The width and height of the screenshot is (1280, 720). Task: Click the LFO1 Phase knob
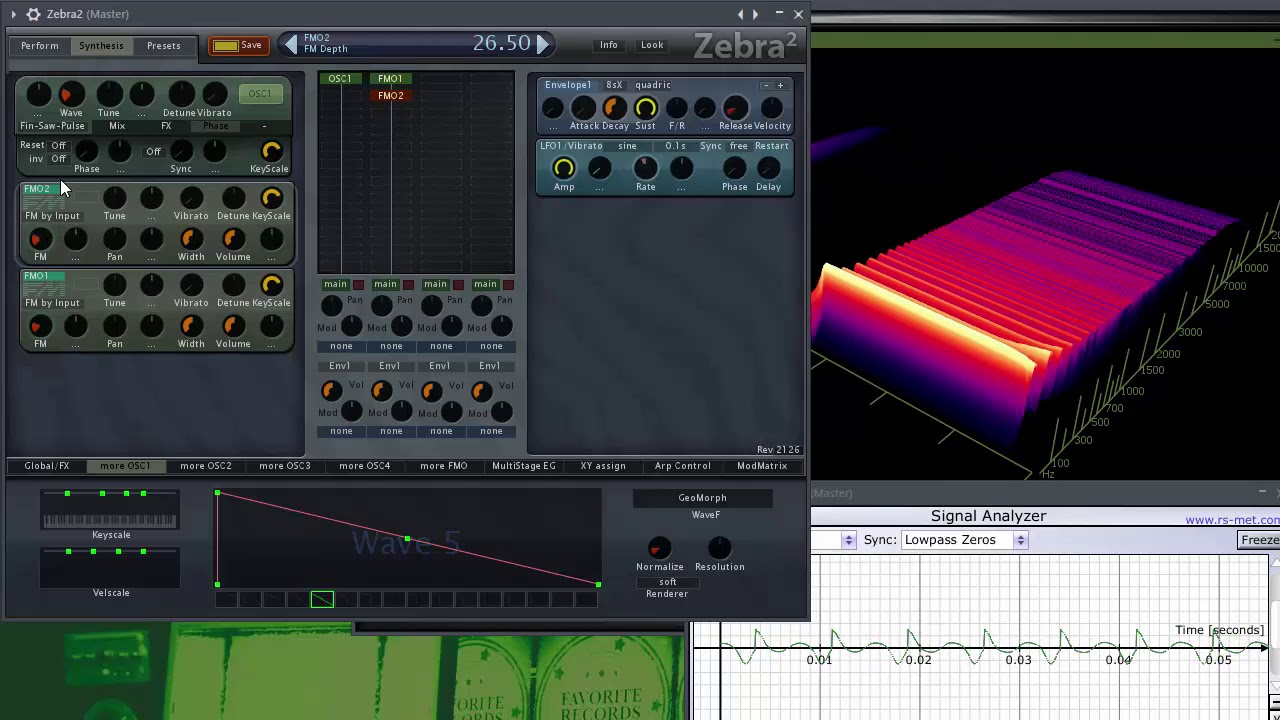tap(734, 168)
